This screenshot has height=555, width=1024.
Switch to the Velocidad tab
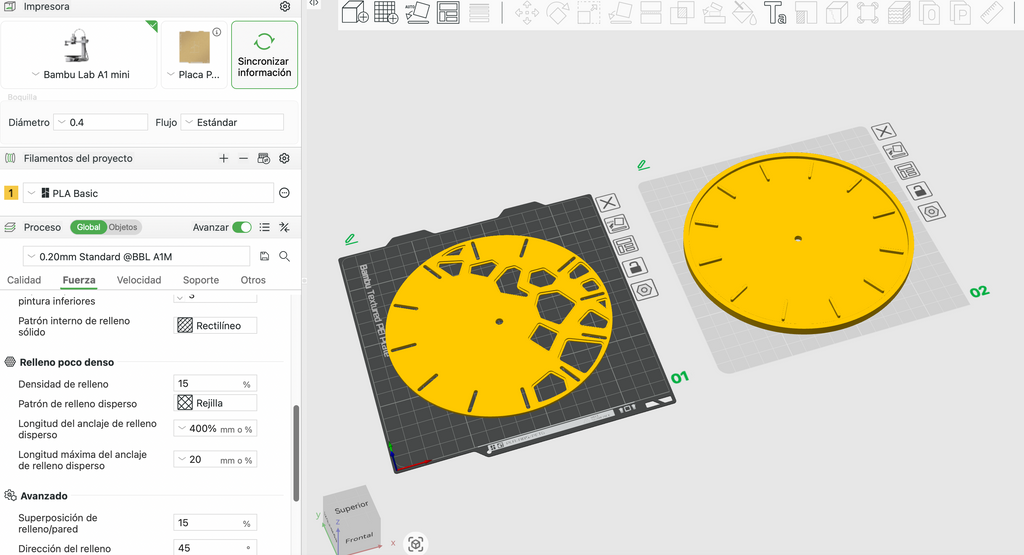pyautogui.click(x=139, y=279)
